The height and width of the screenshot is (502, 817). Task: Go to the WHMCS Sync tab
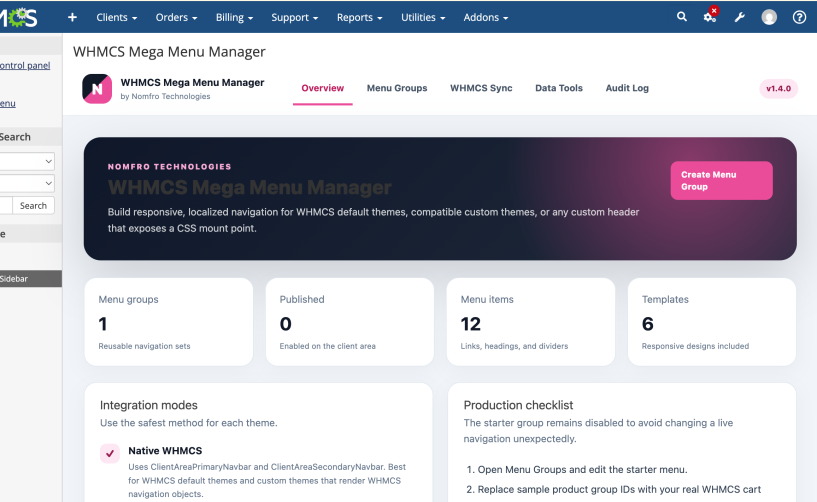[x=481, y=88]
